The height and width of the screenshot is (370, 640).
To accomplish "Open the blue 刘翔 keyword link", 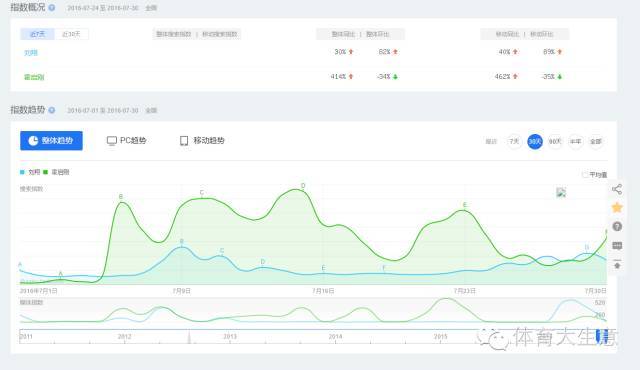I will [x=31, y=53].
